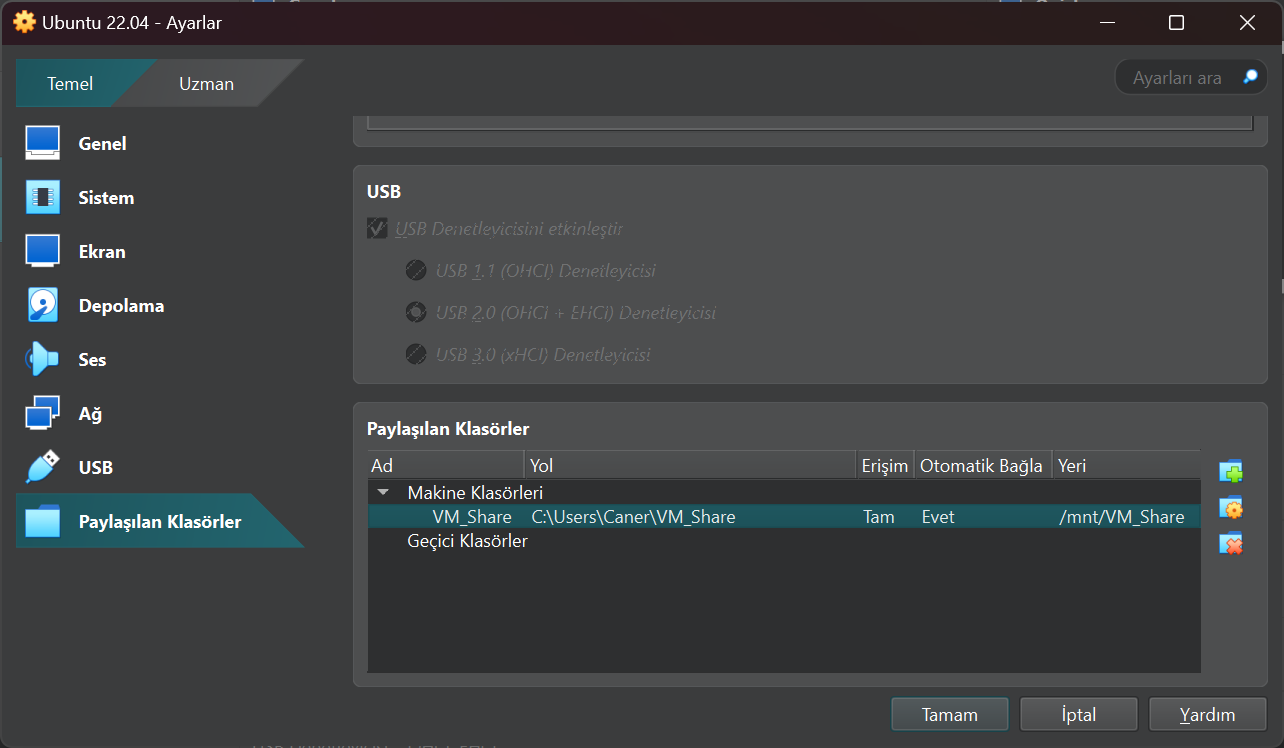Image resolution: width=1284 pixels, height=748 pixels.
Task: Click the Sistem chip icon
Action: [43, 198]
